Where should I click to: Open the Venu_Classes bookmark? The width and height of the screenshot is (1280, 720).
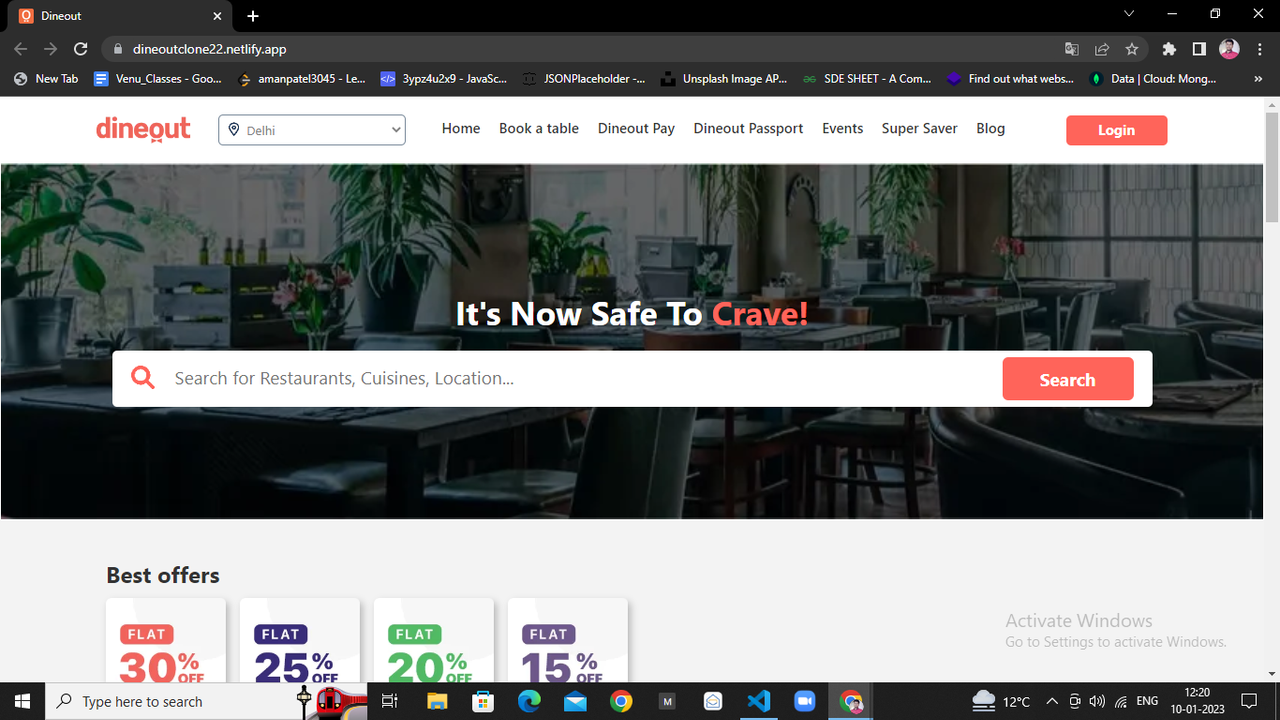158,79
